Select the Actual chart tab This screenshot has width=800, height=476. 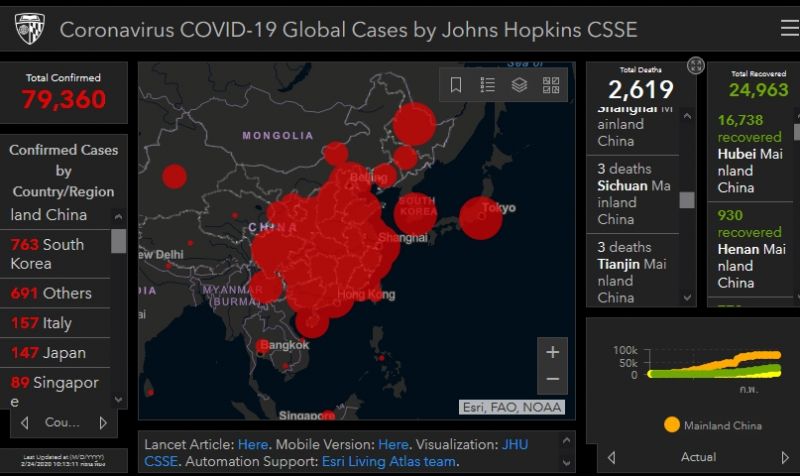pos(698,457)
